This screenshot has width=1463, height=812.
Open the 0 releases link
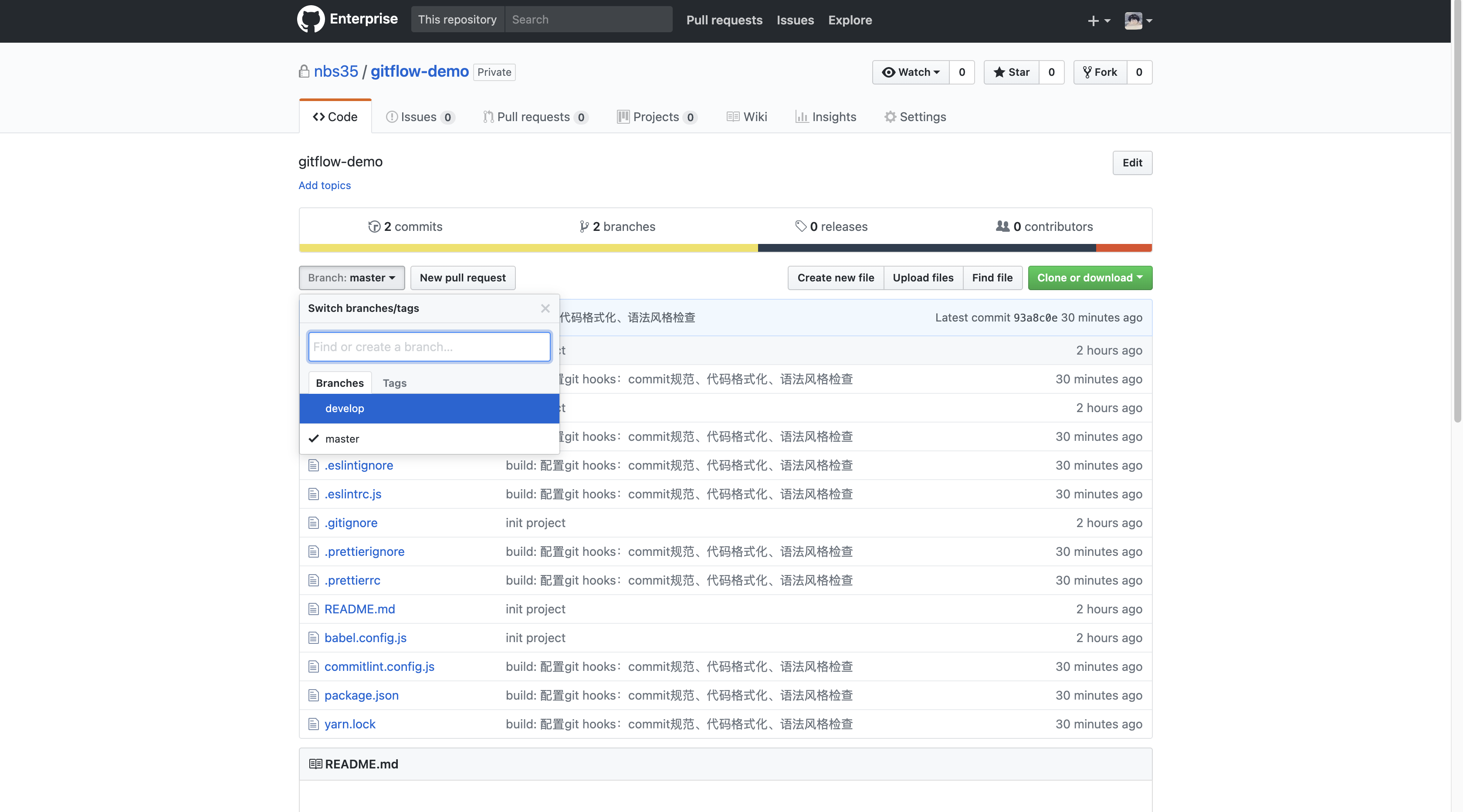[x=831, y=227]
